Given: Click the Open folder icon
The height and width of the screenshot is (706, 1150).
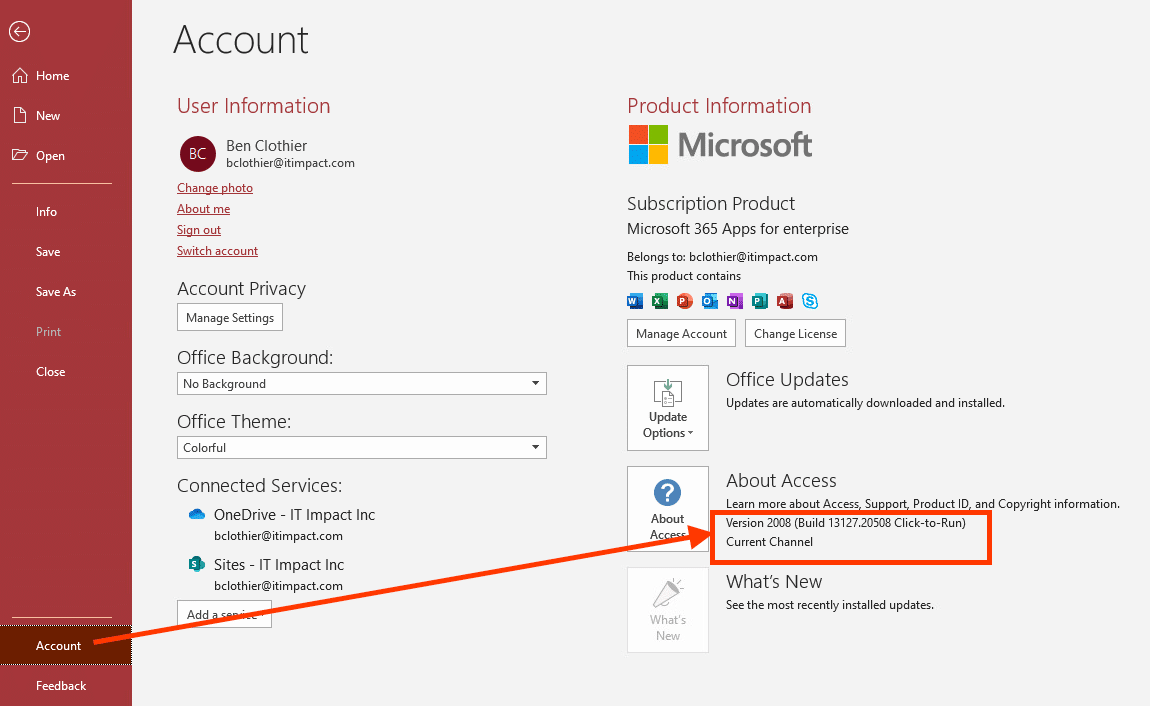Looking at the screenshot, I should 20,155.
